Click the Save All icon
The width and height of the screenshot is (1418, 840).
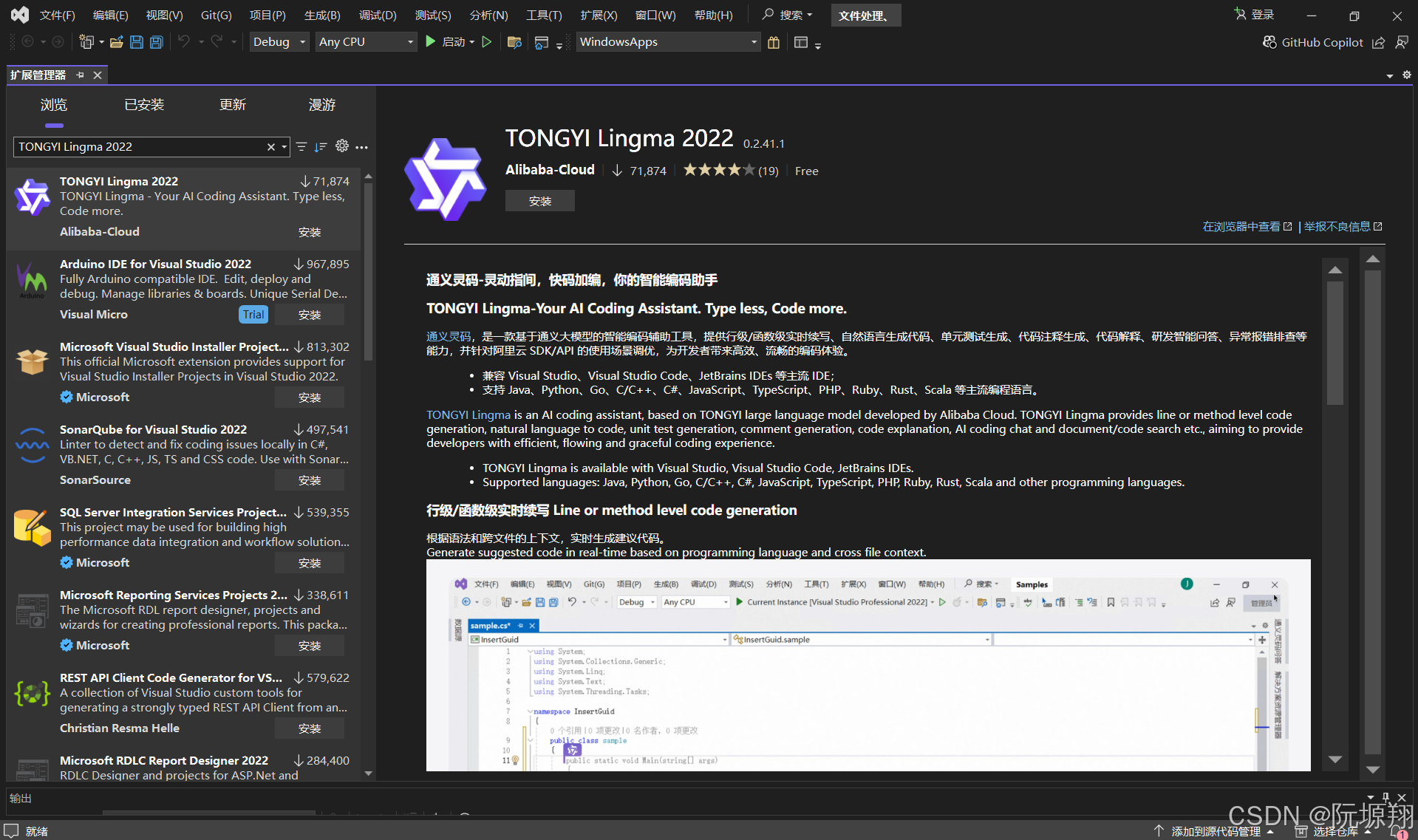point(157,42)
